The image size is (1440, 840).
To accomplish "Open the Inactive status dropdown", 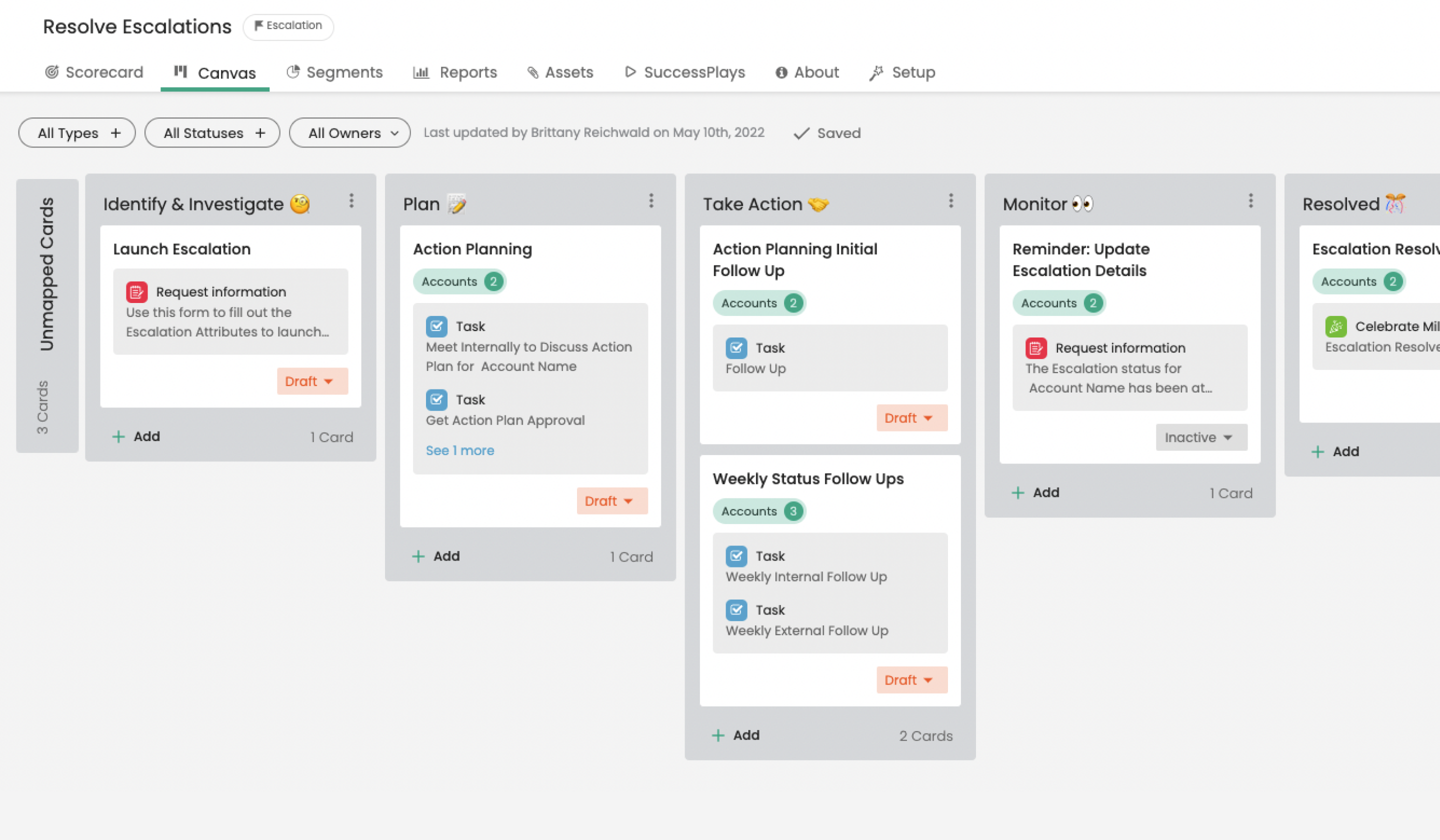I will 1201,437.
